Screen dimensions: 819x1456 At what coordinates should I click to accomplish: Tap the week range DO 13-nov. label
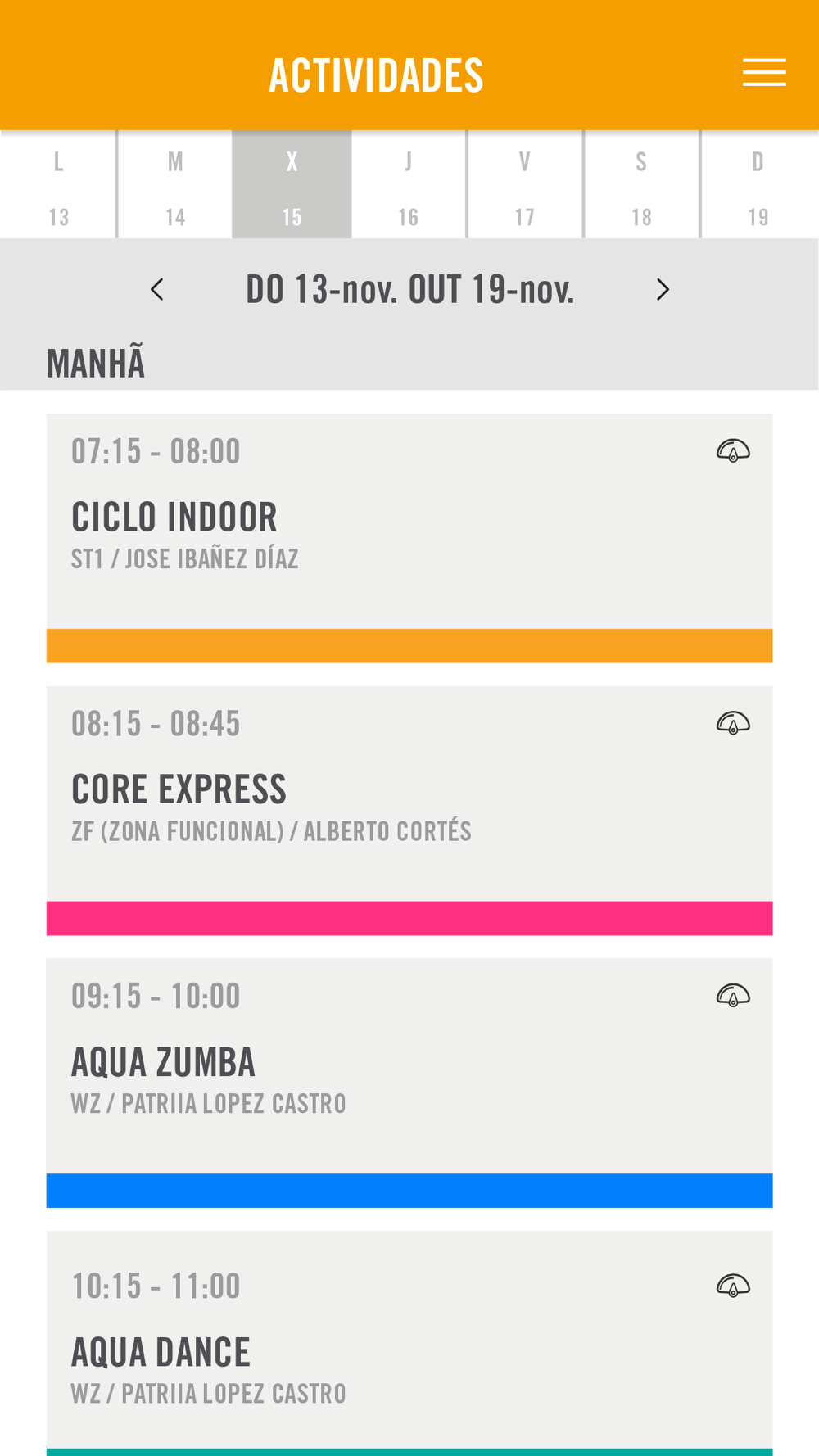point(410,289)
